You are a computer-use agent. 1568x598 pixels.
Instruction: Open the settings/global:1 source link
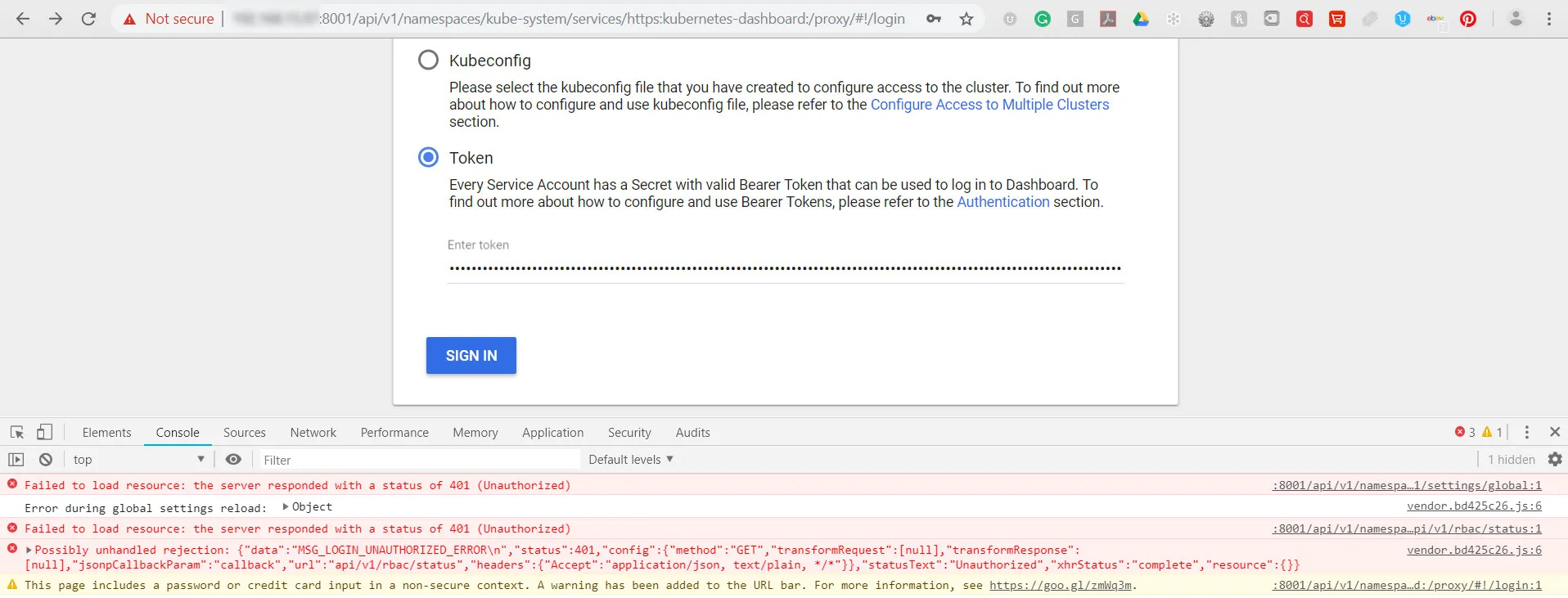1407,485
